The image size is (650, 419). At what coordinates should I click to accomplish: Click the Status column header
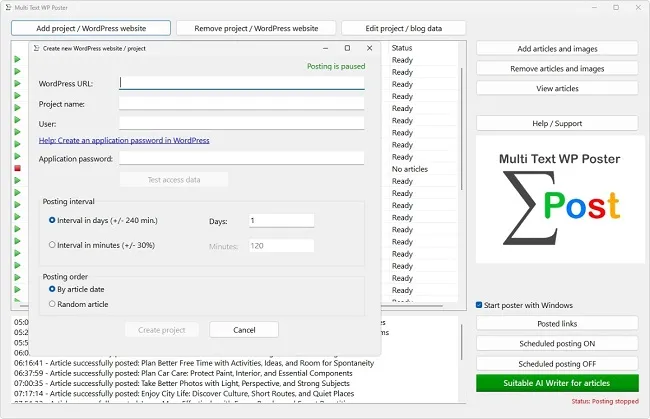coord(402,48)
